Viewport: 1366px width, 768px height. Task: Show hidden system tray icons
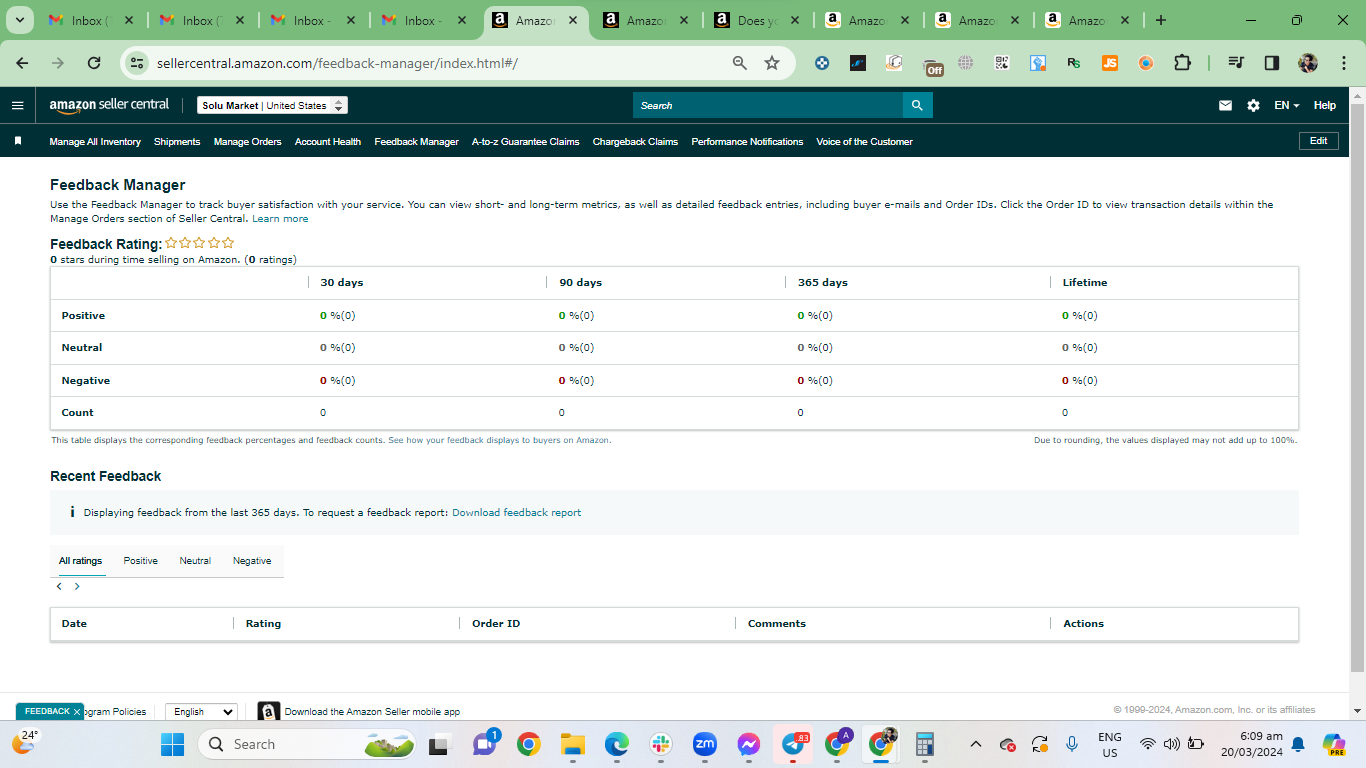(977, 744)
